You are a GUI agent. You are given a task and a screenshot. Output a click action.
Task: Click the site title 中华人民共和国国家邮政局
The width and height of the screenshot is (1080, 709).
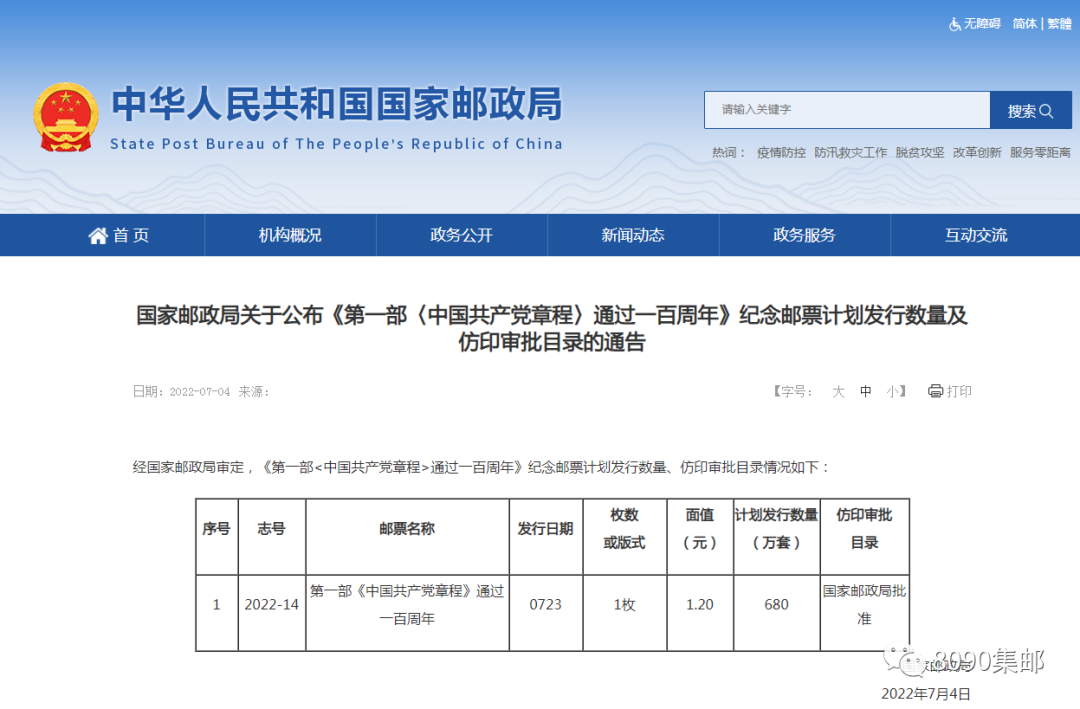(x=337, y=104)
